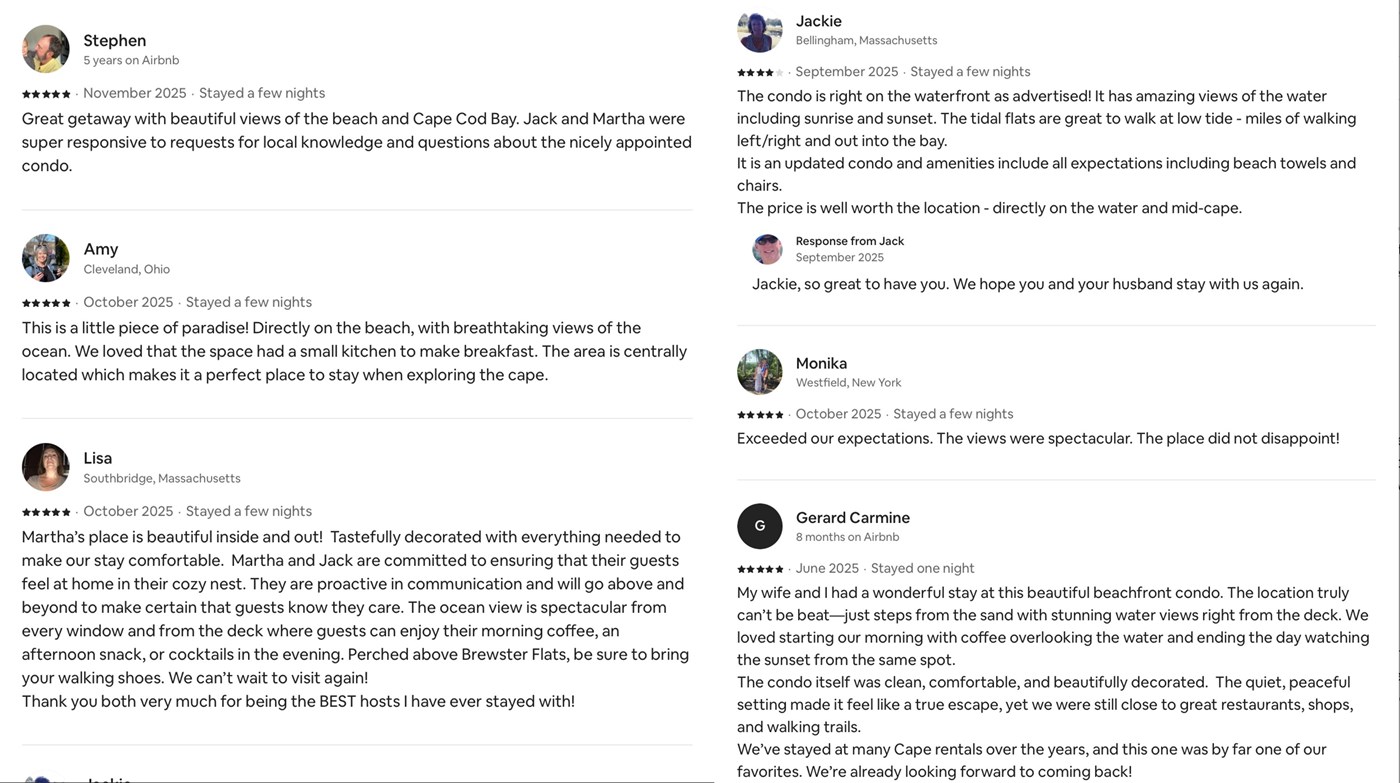Open reviewer Lisa's name link

click(x=98, y=458)
